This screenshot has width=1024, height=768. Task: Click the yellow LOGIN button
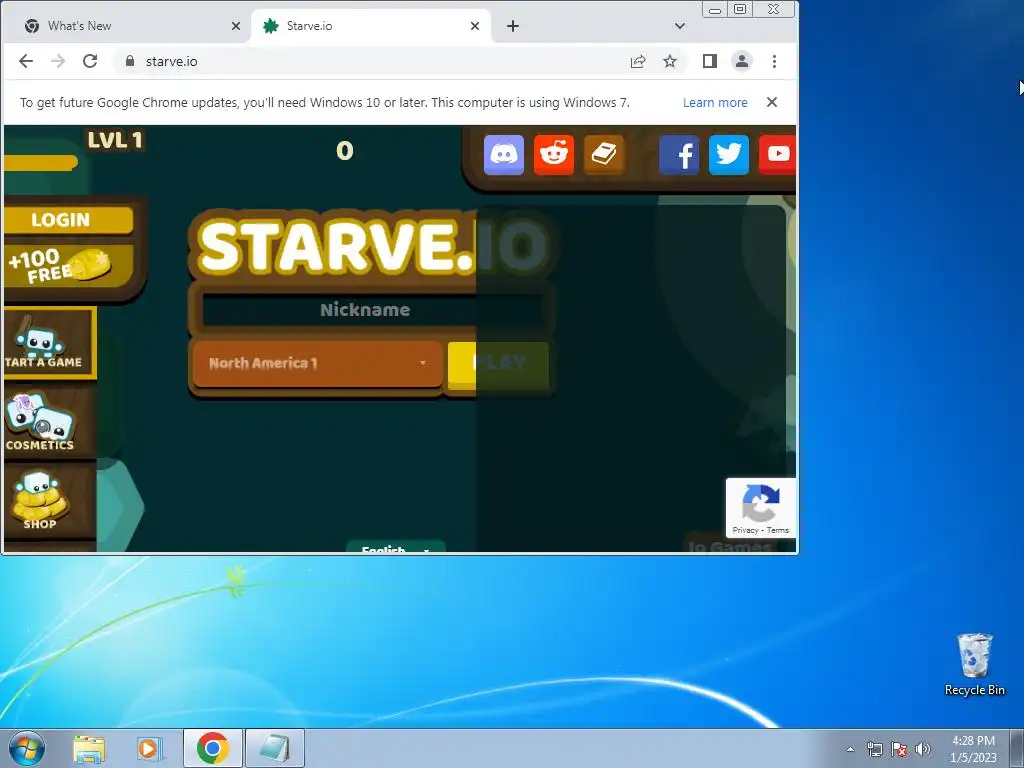pyautogui.click(x=68, y=220)
